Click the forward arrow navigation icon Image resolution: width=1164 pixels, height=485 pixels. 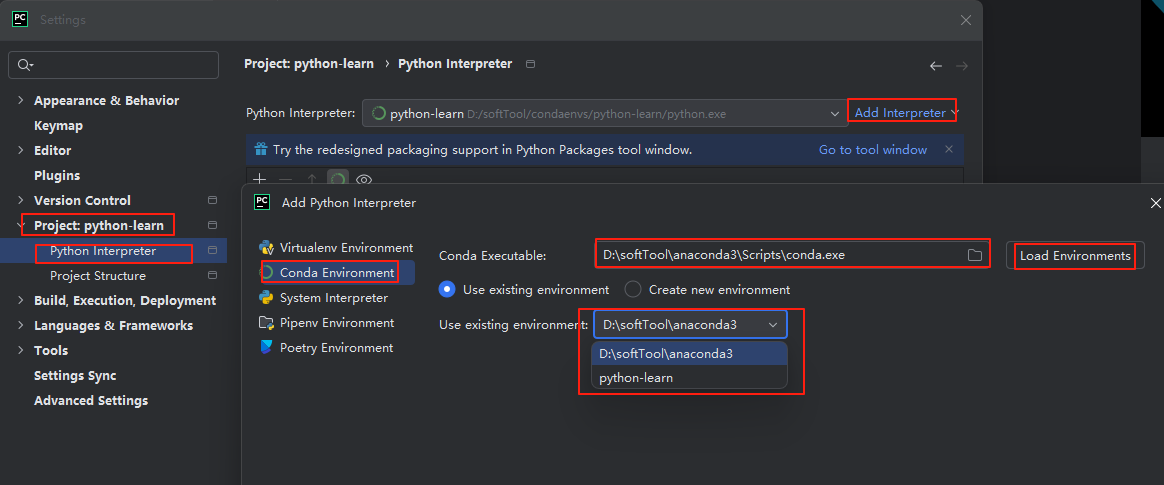coord(962,66)
